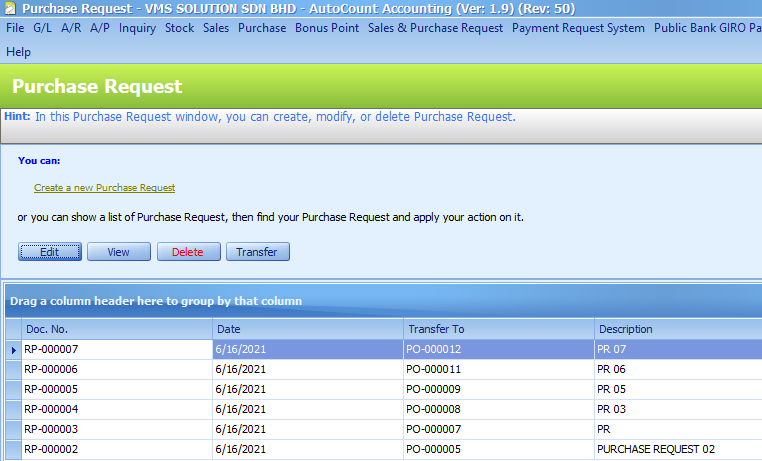The width and height of the screenshot is (762, 461).
Task: Click Create a new Purchase Request link
Action: (x=104, y=188)
